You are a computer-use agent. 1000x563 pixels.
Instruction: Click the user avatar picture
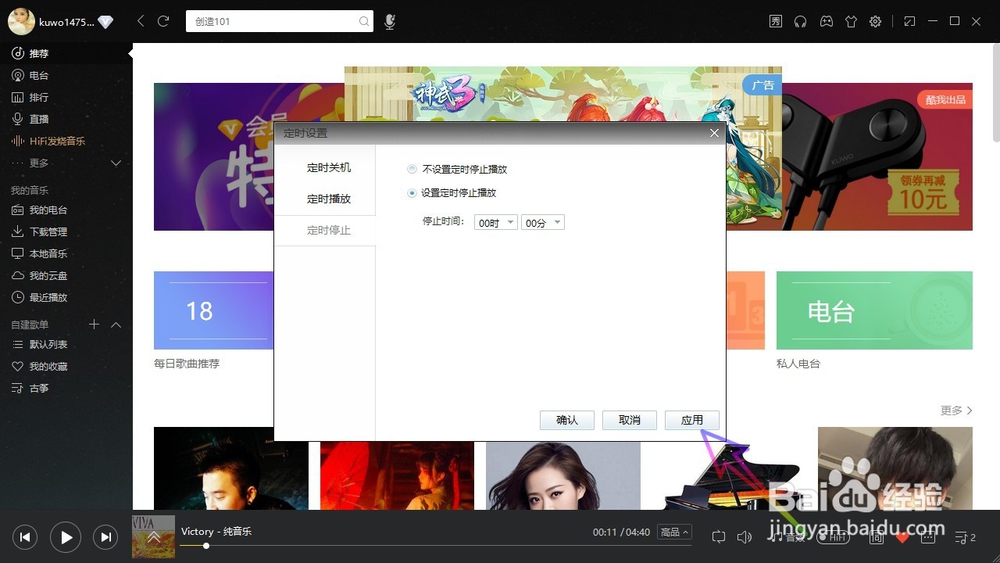pos(21,22)
